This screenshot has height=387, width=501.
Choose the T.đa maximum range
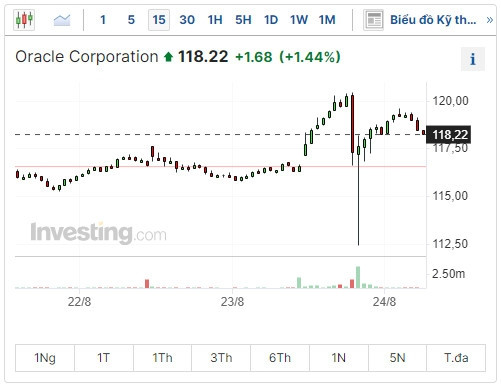pos(456,358)
